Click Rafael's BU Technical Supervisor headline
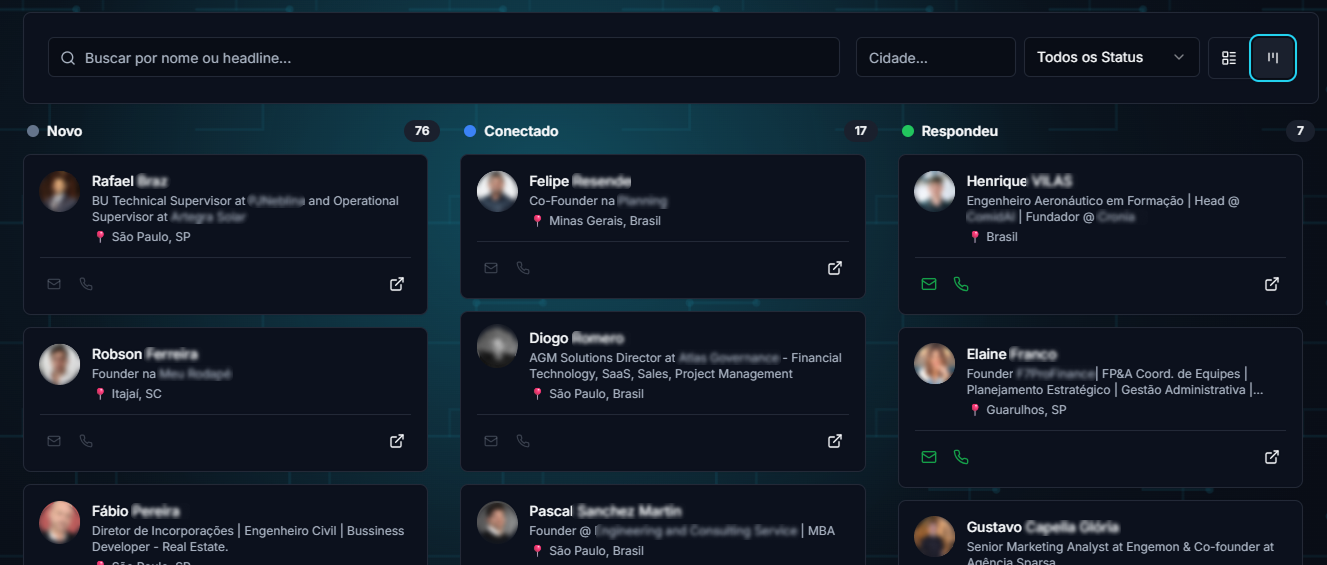The height and width of the screenshot is (565, 1327). tap(245, 209)
